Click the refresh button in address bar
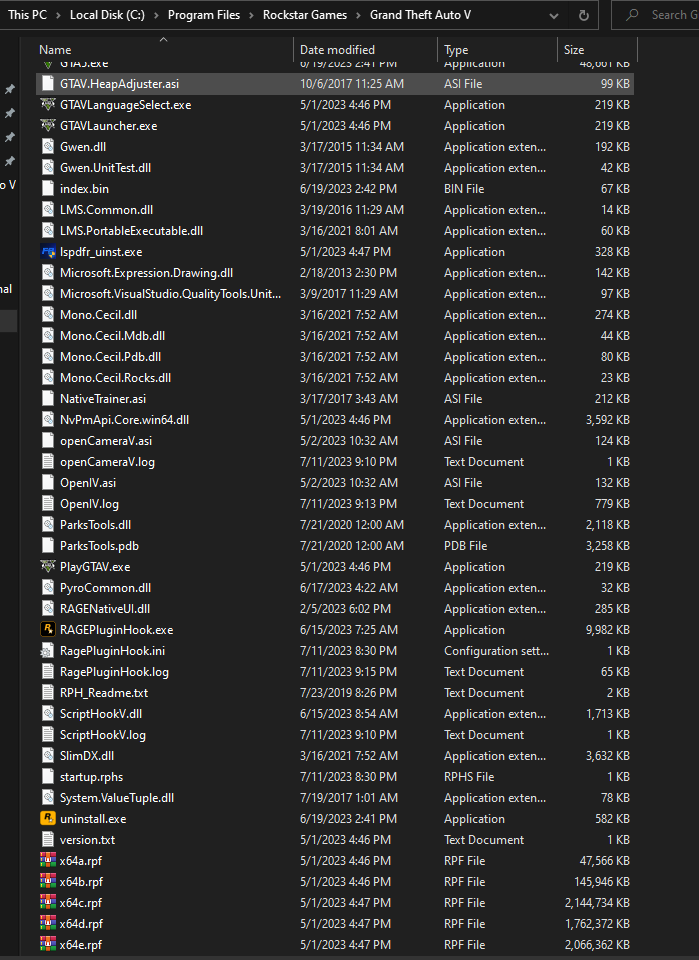Viewport: 699px width, 960px height. tap(584, 15)
